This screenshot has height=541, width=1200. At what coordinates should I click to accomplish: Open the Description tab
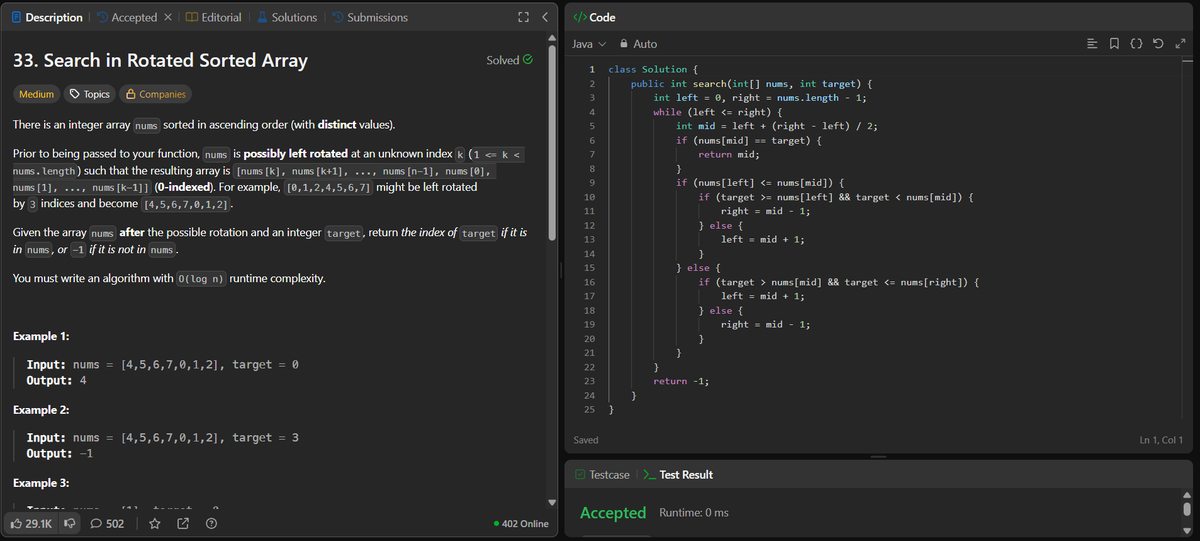46,17
